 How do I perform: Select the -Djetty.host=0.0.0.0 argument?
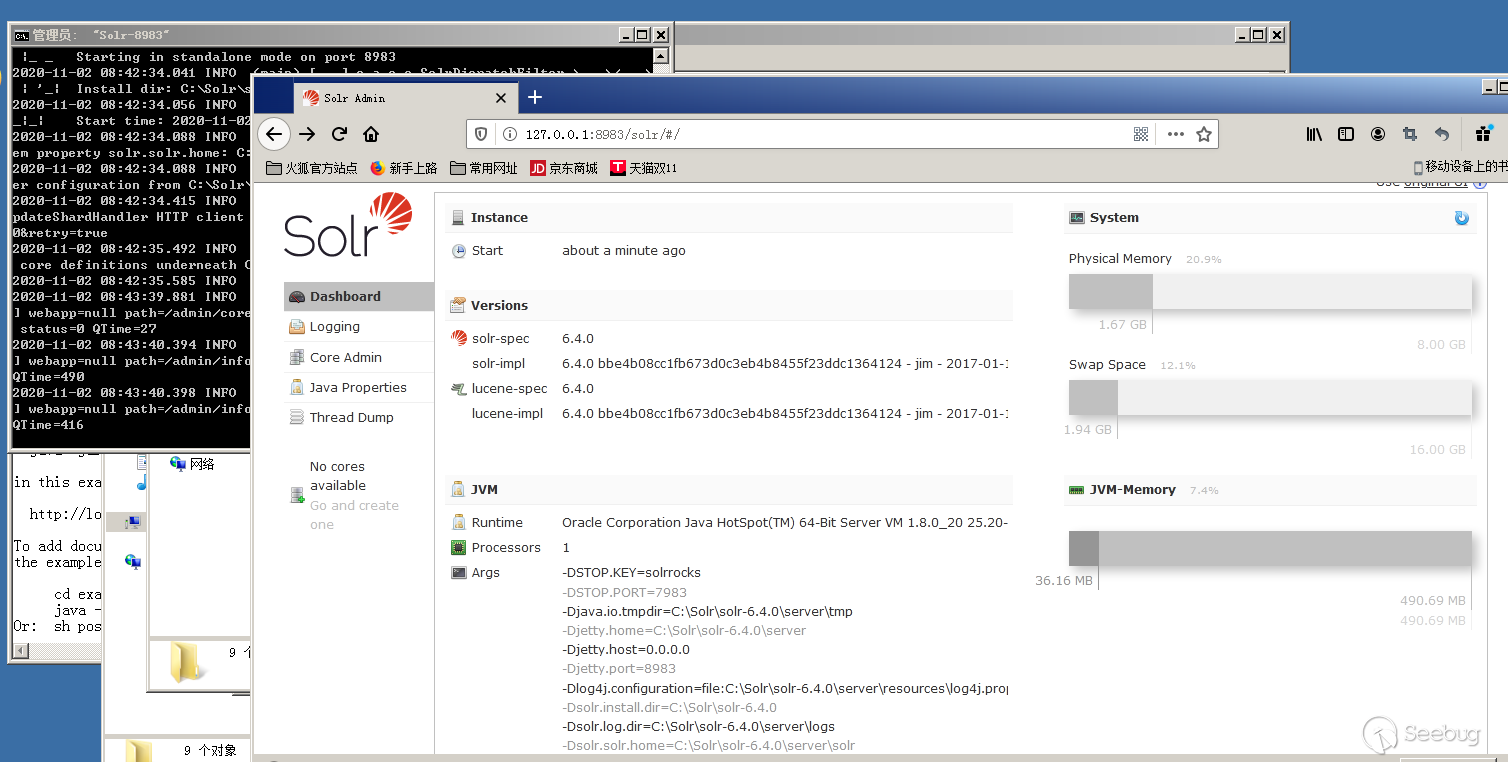[x=626, y=649]
